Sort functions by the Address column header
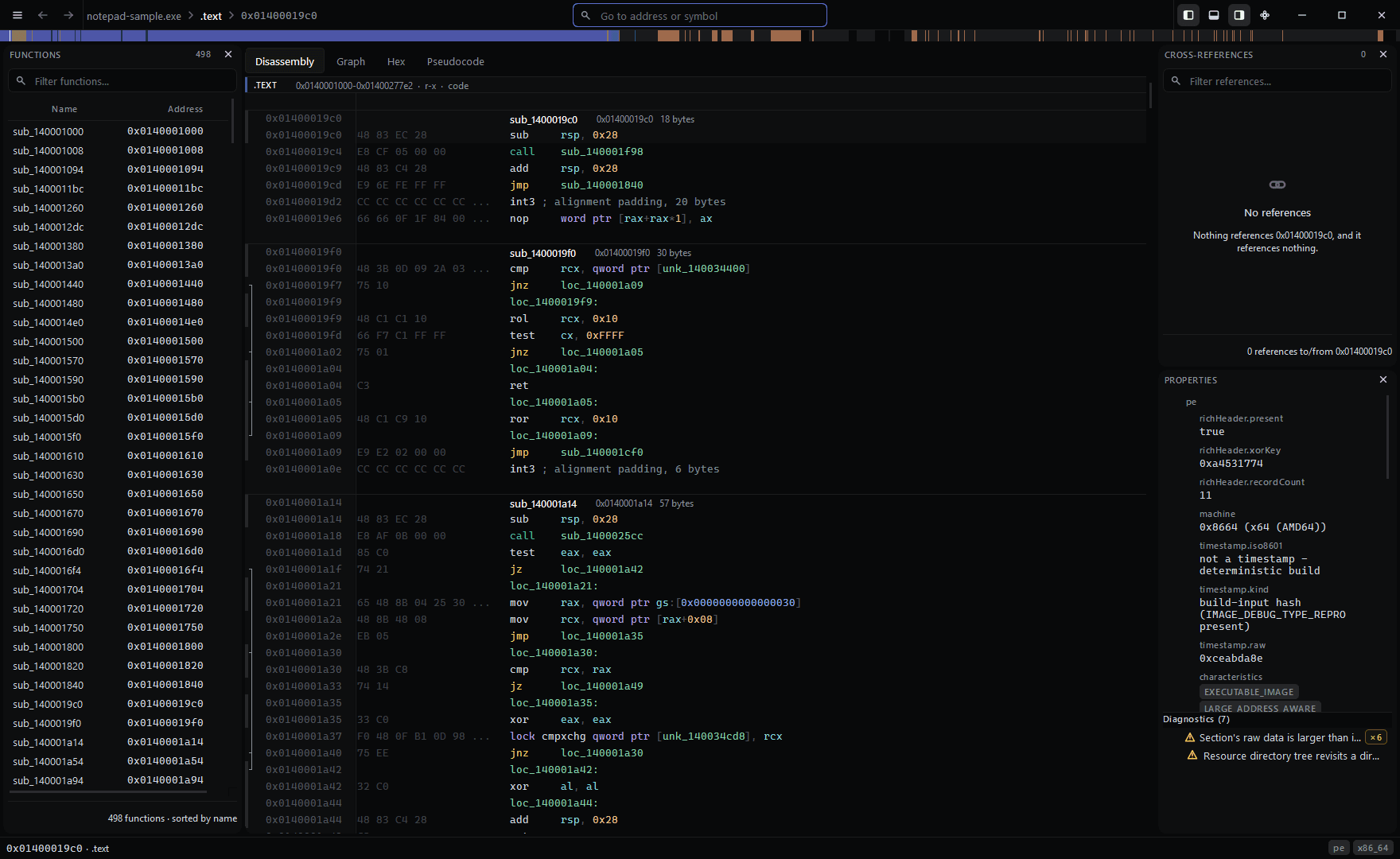1400x859 pixels. 185,109
